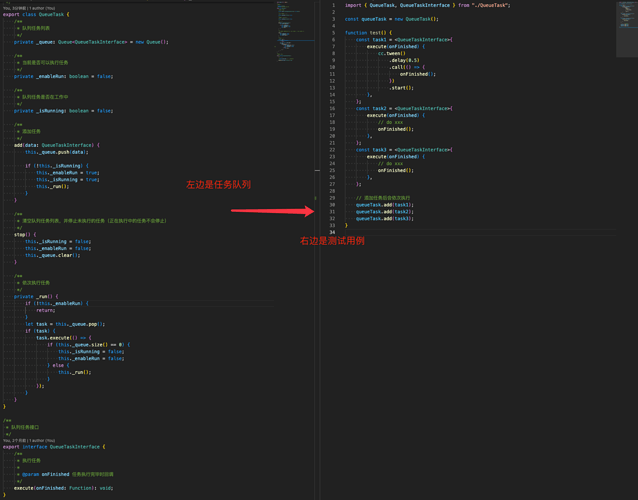Viewport: 638px width, 500px height.
Task: Click the '_queue: Queue<QueueTaskInterface>' property line
Action: coord(91,42)
